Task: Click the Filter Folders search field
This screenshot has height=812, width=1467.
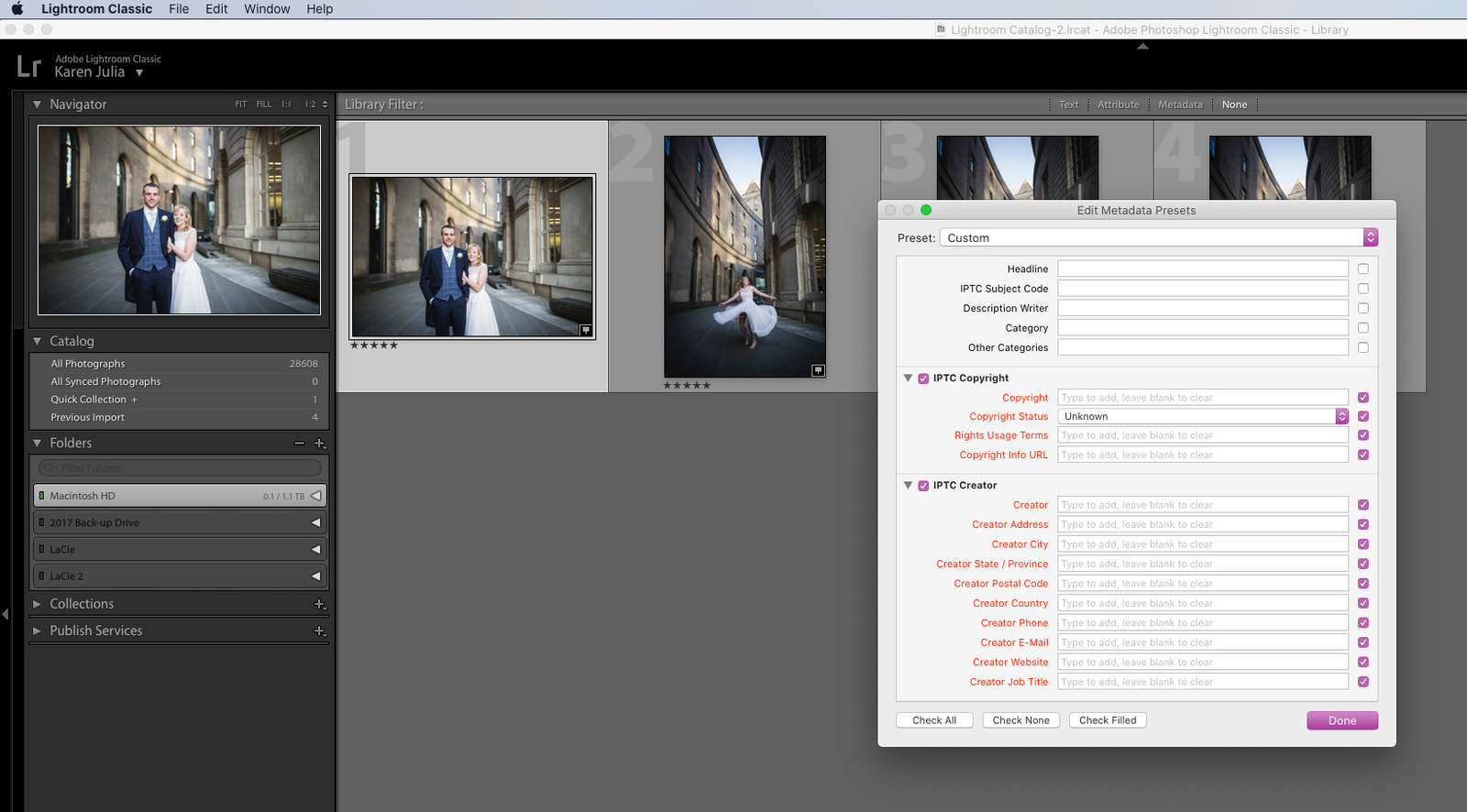Action: [180, 468]
